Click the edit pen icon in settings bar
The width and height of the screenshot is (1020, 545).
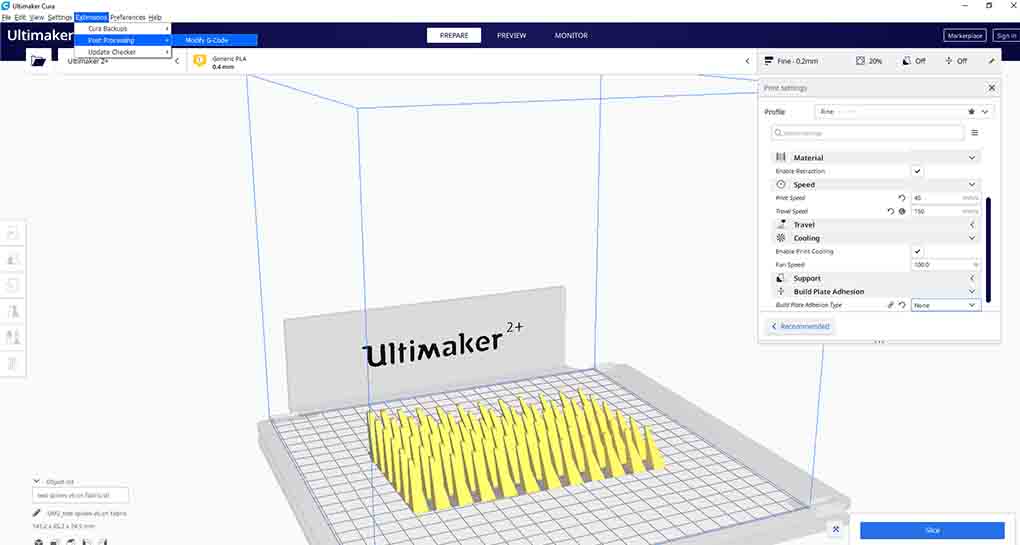[x=991, y=60]
